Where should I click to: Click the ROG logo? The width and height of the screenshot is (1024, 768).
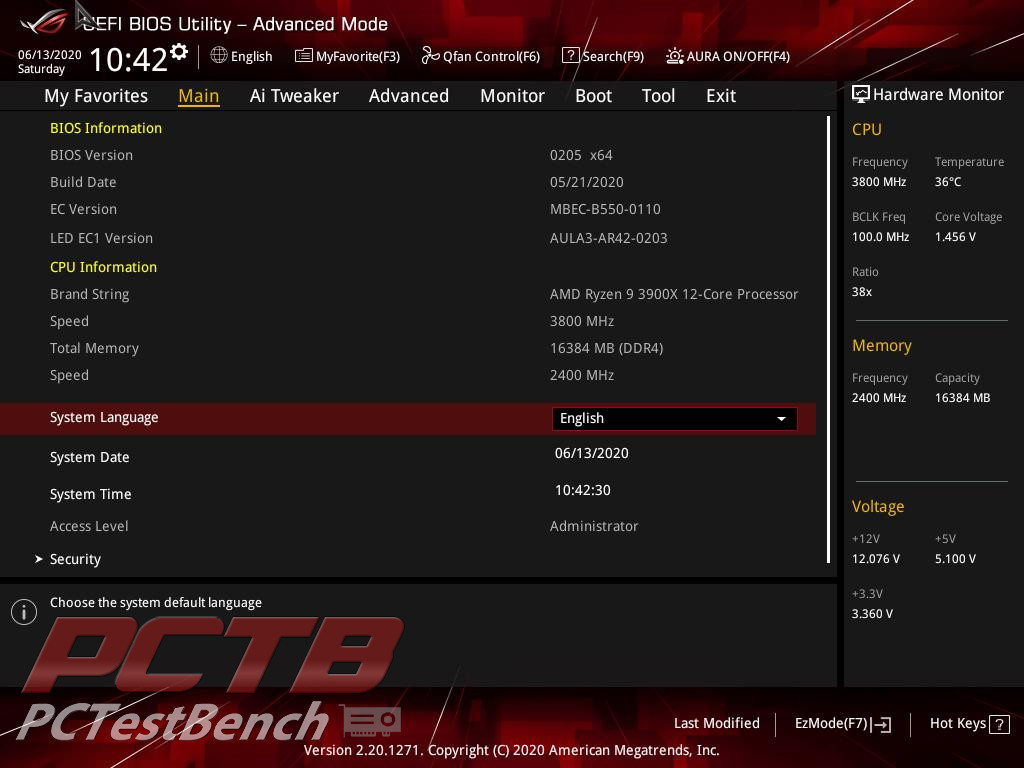point(44,22)
